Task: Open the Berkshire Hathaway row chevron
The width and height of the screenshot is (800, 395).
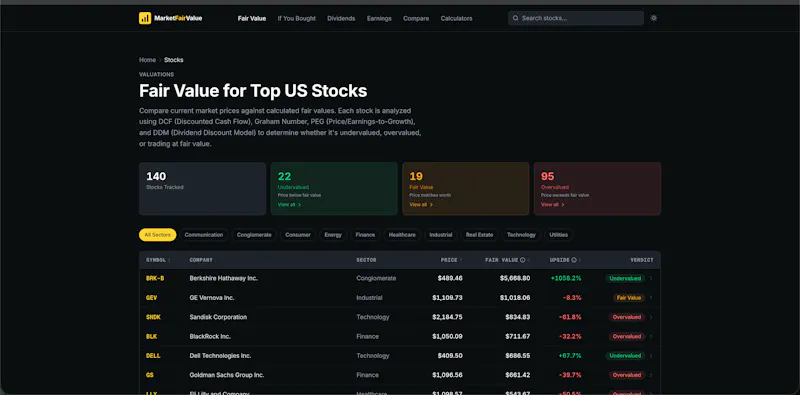Action: pyautogui.click(x=651, y=279)
